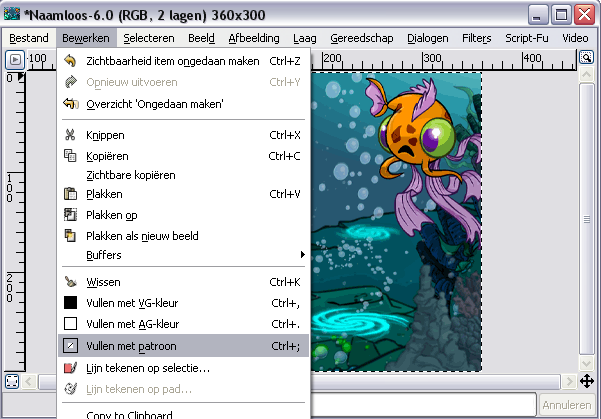Click the zoom-on-resize magnifier icon
The height and width of the screenshot is (419, 601).
(586, 58)
